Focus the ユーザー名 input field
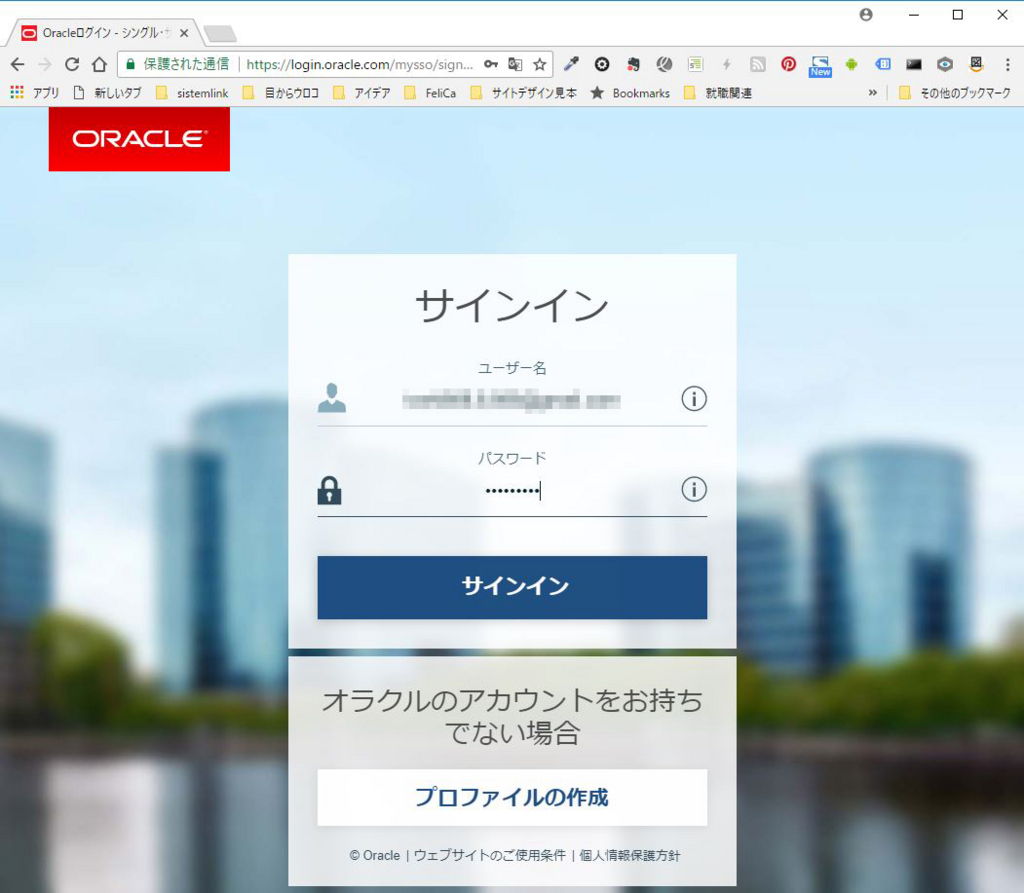This screenshot has height=893, width=1024. (x=512, y=398)
